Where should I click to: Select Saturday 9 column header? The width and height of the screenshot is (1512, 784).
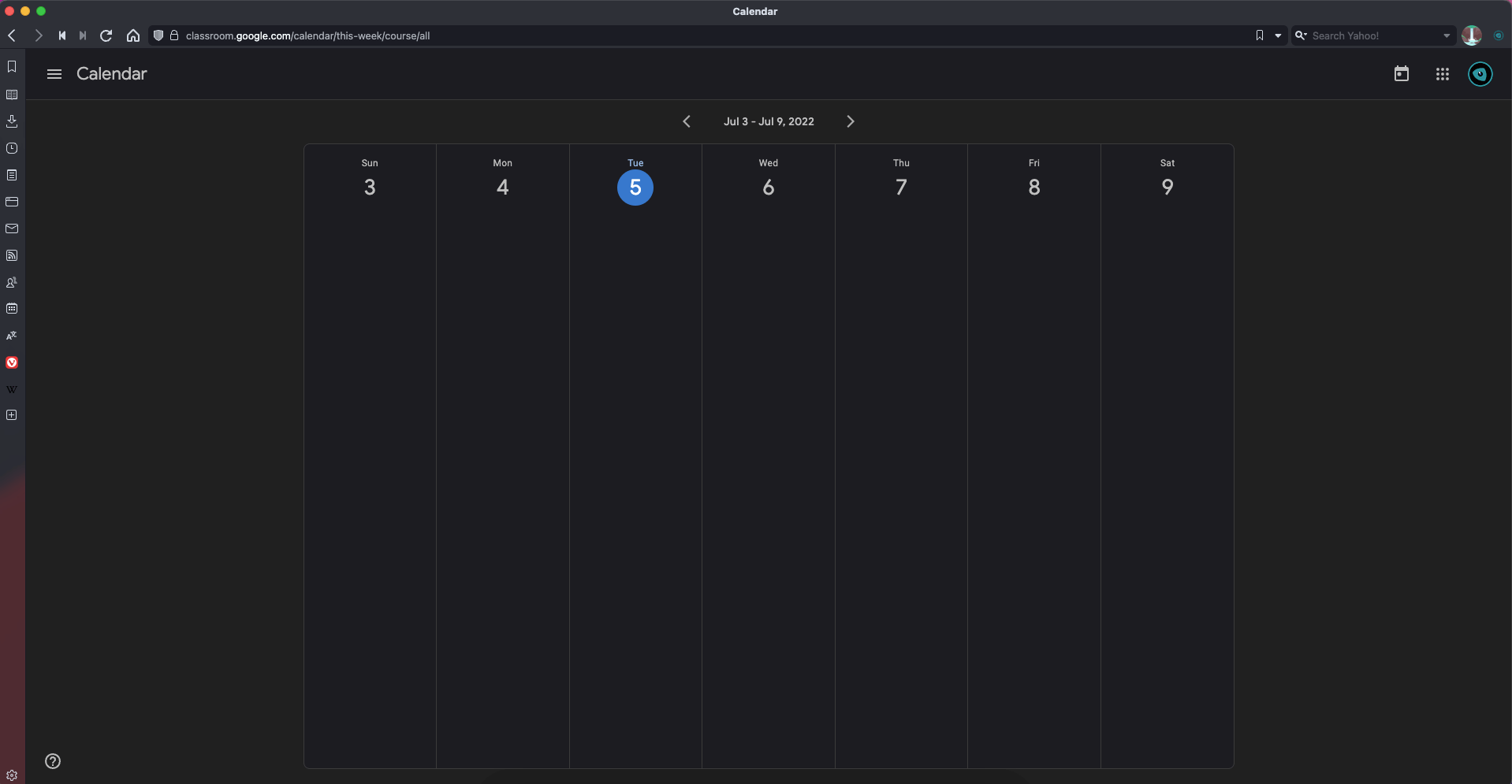[1168, 178]
